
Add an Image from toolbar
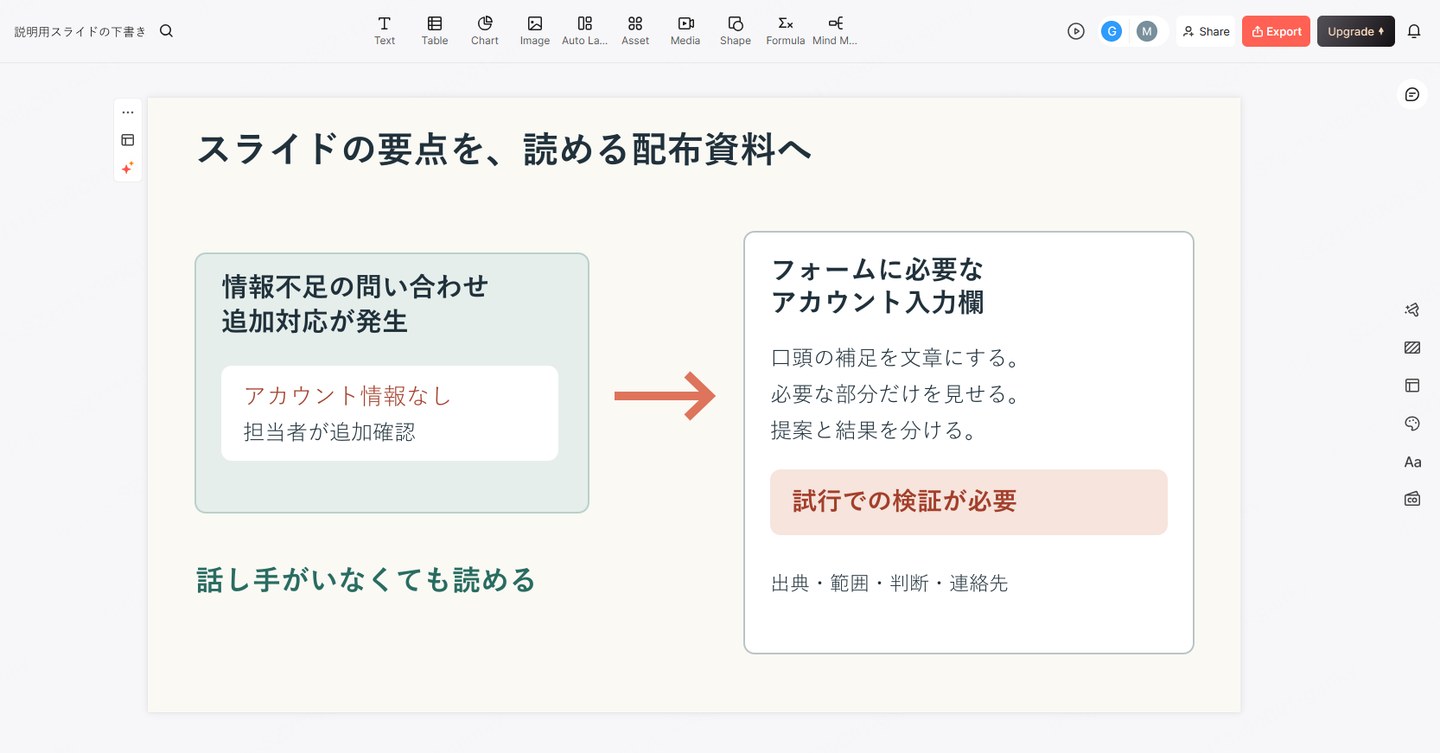534,30
